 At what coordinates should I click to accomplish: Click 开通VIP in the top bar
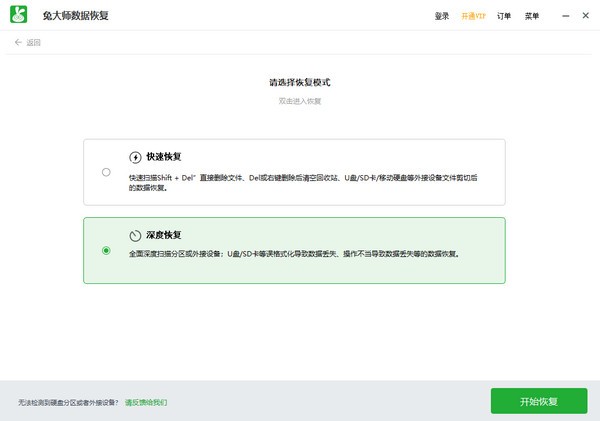pos(473,16)
